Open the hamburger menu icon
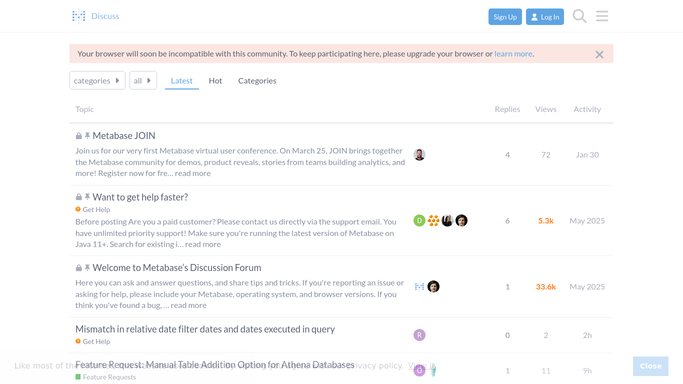The width and height of the screenshot is (683, 384). pyautogui.click(x=602, y=16)
